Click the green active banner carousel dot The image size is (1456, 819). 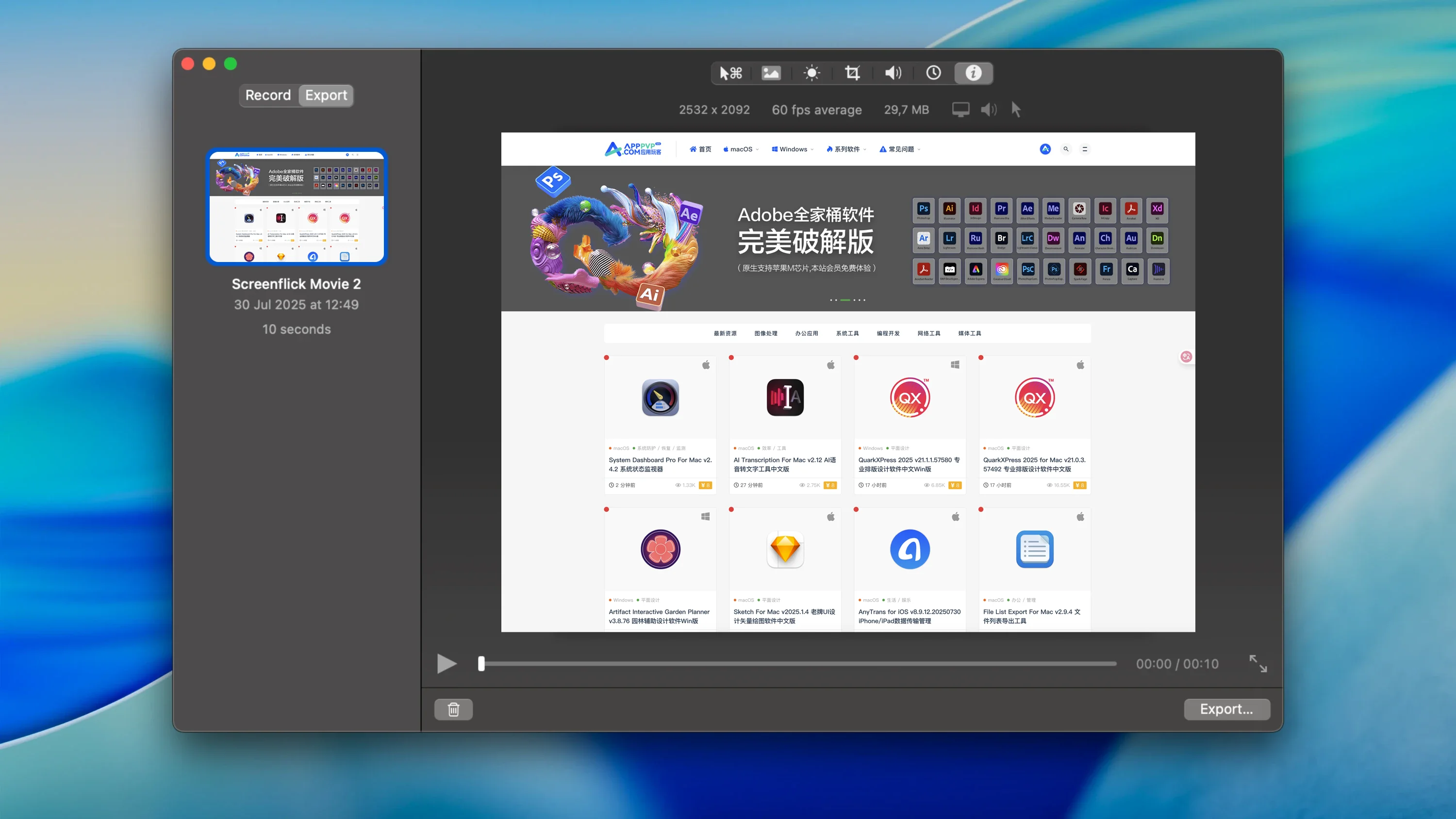[845, 300]
